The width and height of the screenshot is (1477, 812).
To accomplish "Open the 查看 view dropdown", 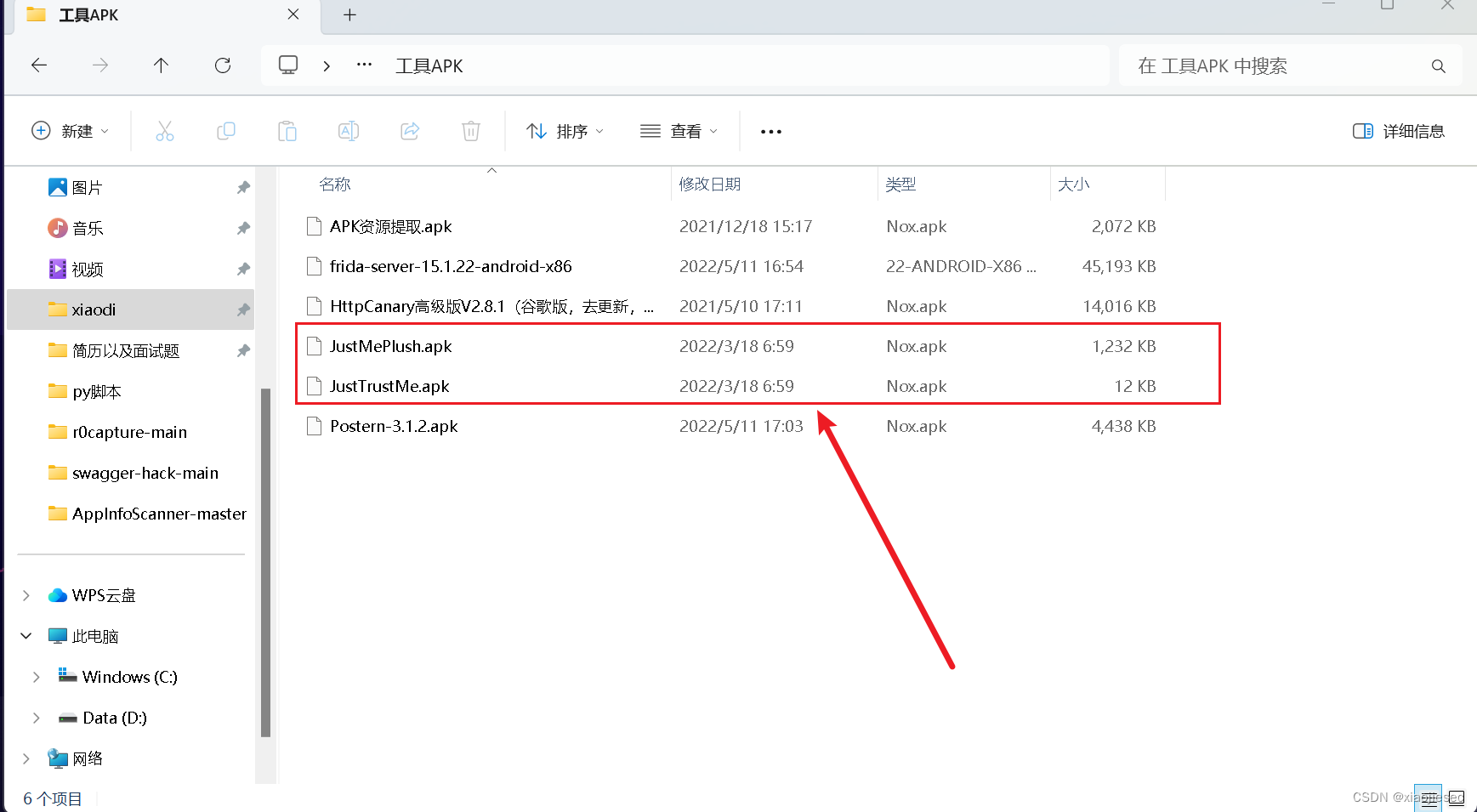I will point(679,131).
